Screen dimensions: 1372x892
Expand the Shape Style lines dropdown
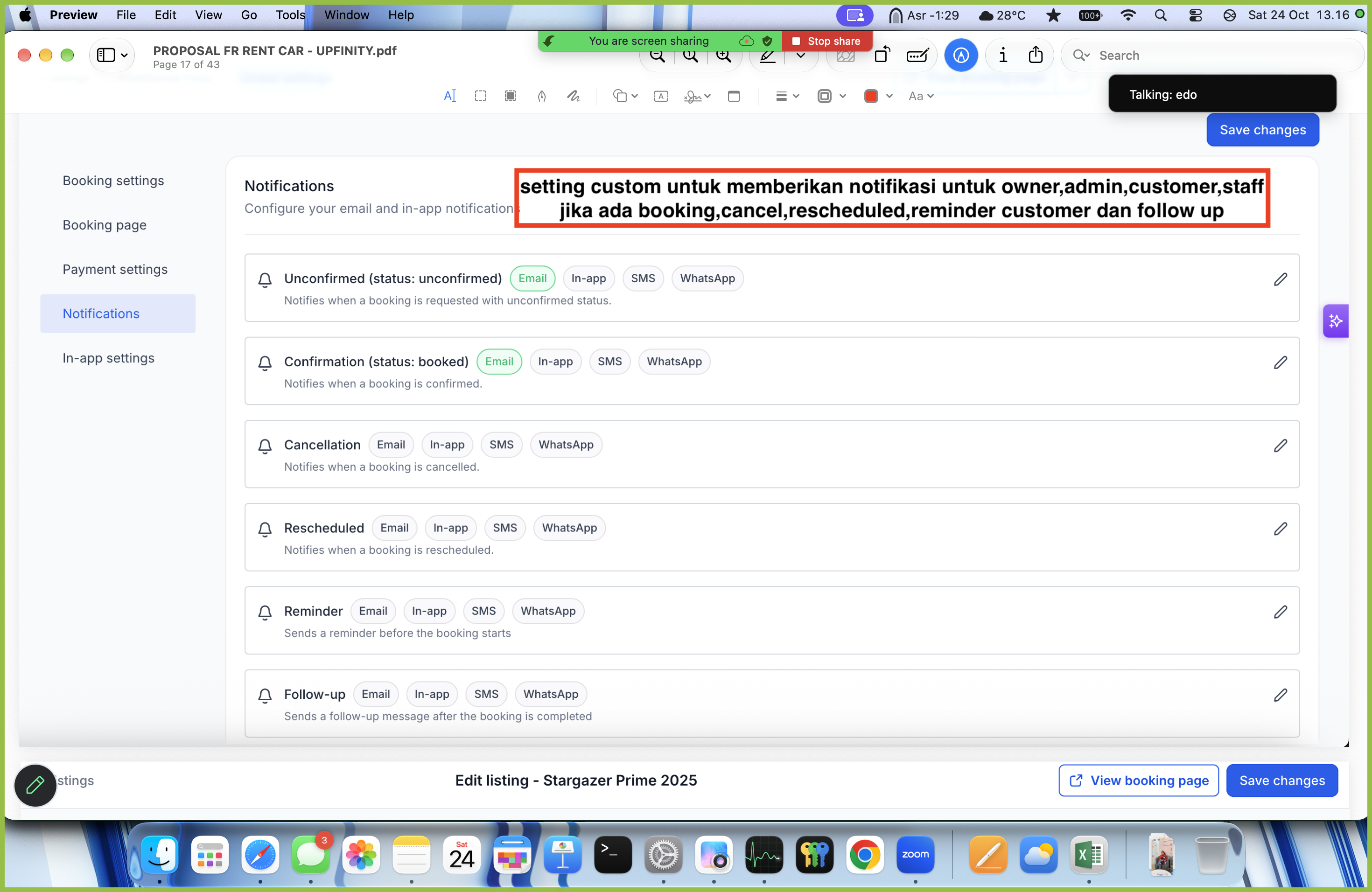[x=787, y=96]
